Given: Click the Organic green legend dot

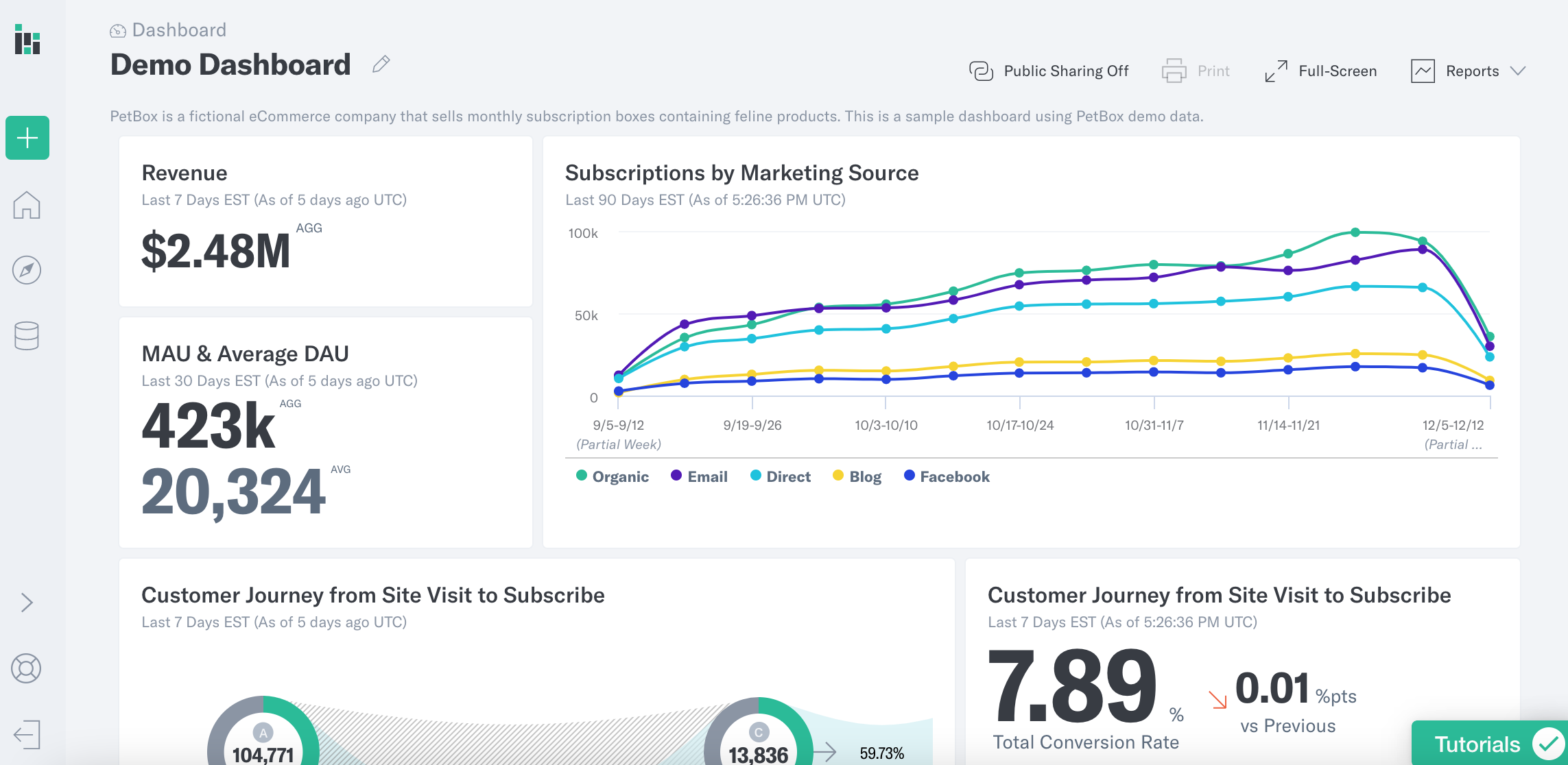Looking at the screenshot, I should 582,475.
